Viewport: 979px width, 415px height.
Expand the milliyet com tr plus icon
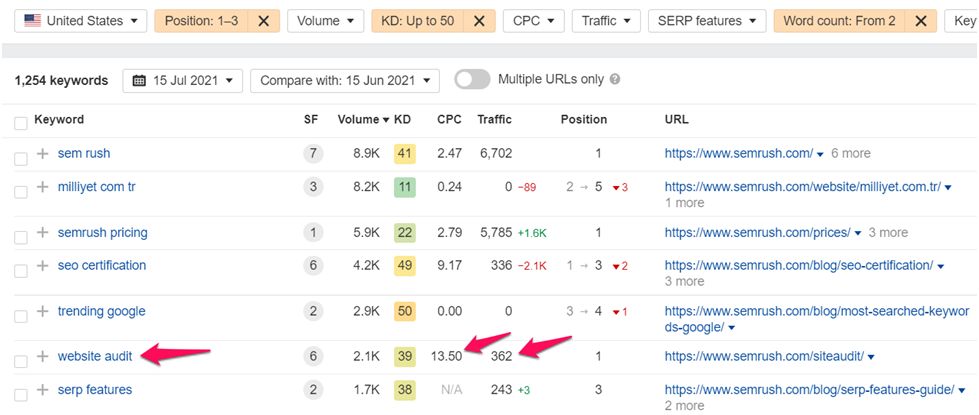[42, 187]
